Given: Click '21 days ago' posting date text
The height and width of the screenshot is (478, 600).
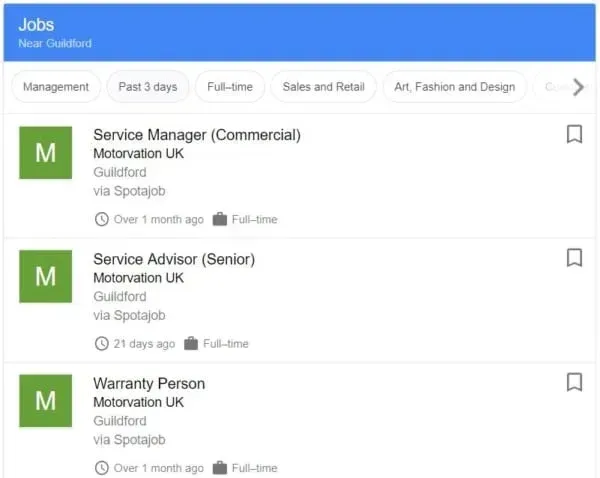Looking at the screenshot, I should coord(144,344).
